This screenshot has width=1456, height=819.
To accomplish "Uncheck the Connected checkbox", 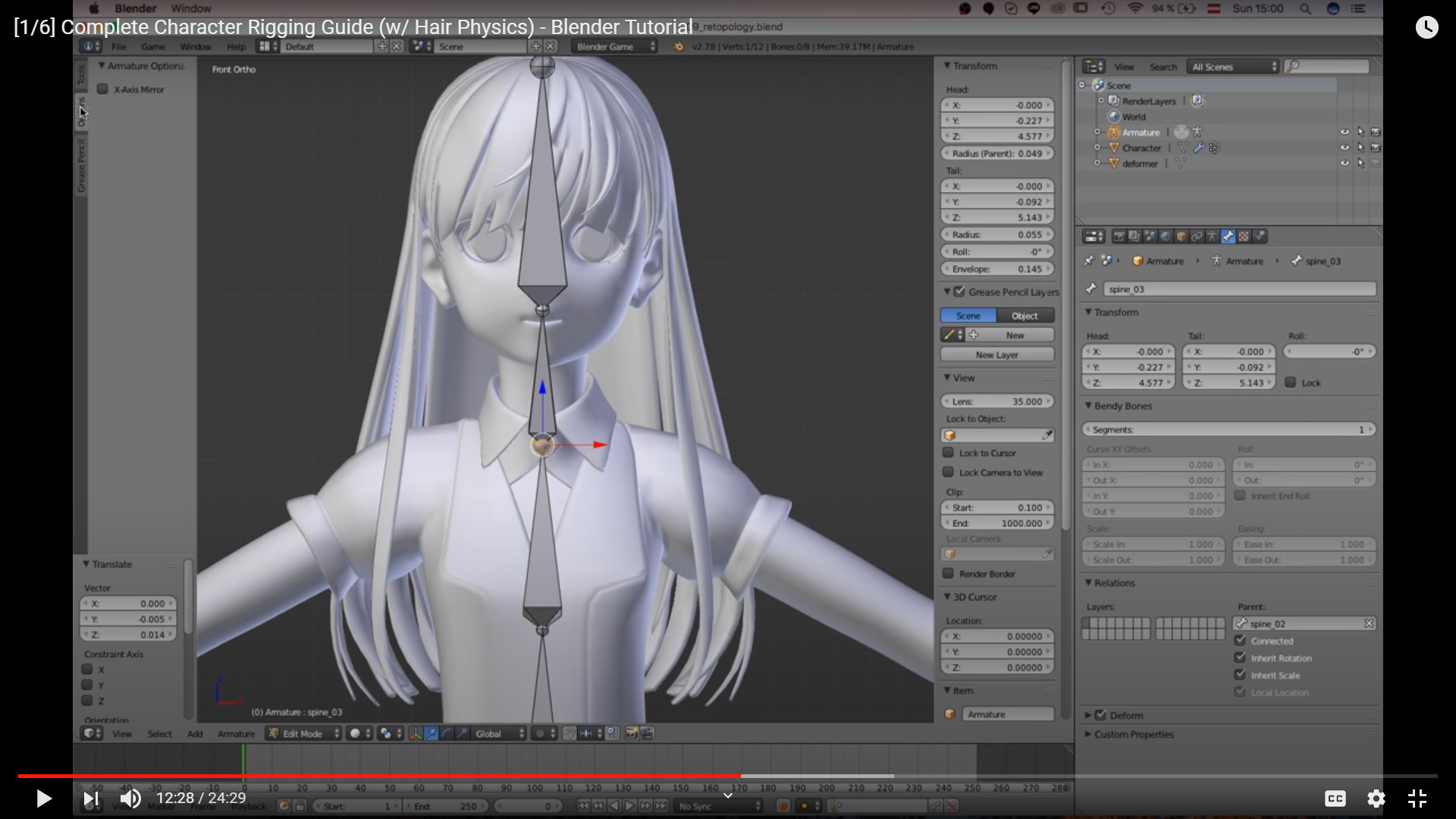I will coord(1241,641).
